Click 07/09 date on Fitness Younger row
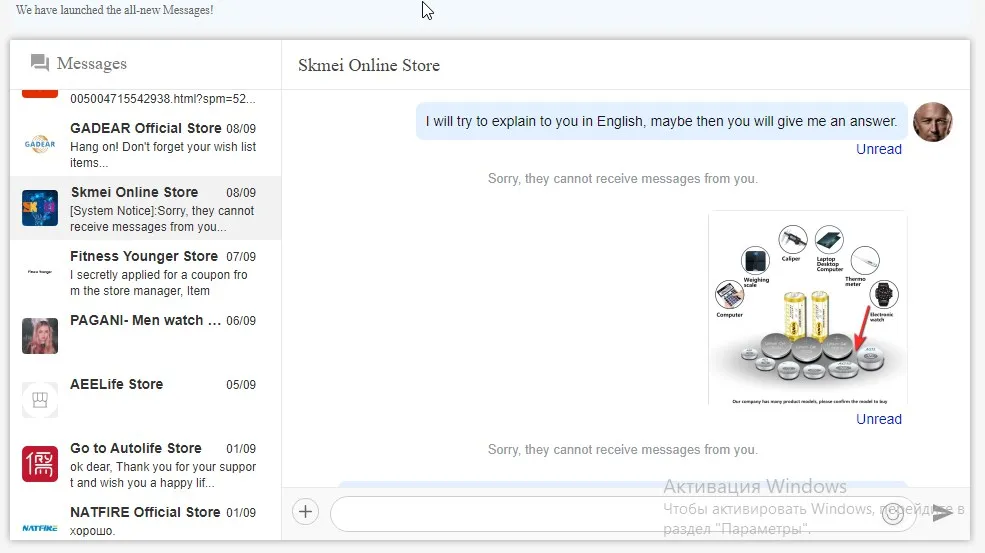 (x=241, y=257)
